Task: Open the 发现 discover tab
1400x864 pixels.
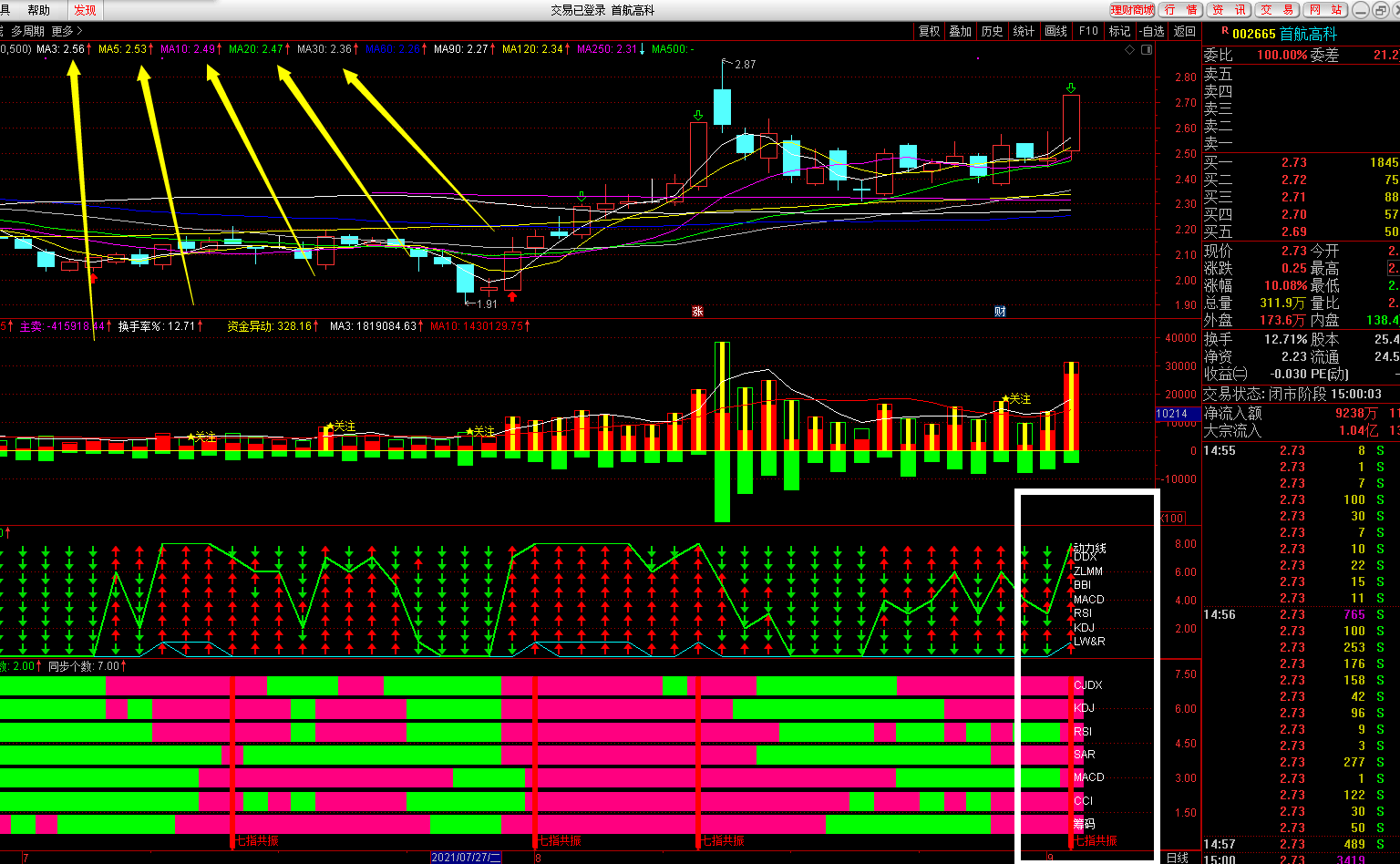Action: coord(85,10)
